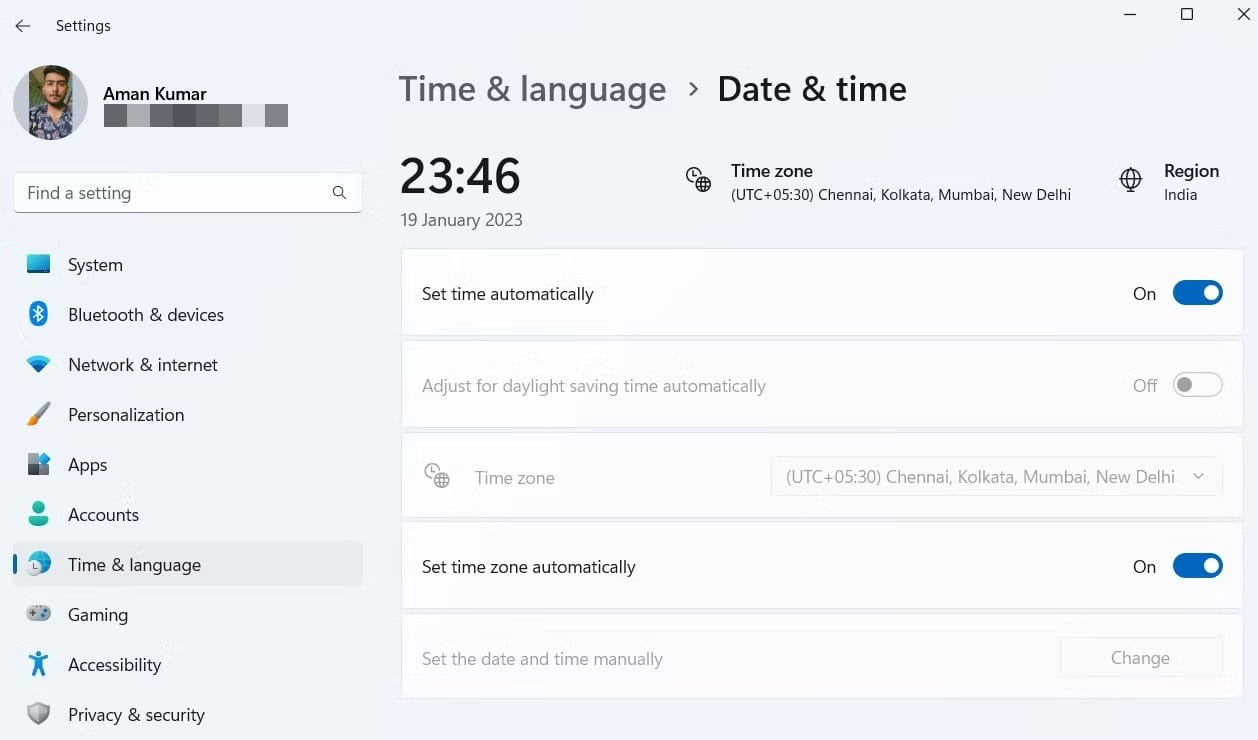Image resolution: width=1258 pixels, height=740 pixels.
Task: Select the Accounts people icon
Action: tap(38, 514)
